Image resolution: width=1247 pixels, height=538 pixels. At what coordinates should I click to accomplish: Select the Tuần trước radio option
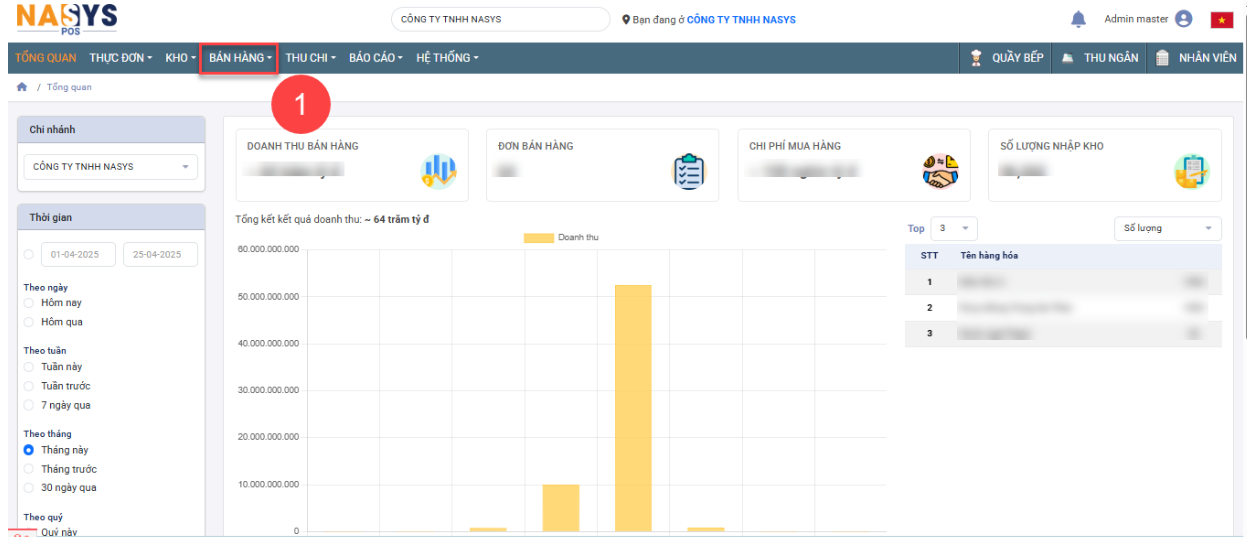tap(29, 386)
